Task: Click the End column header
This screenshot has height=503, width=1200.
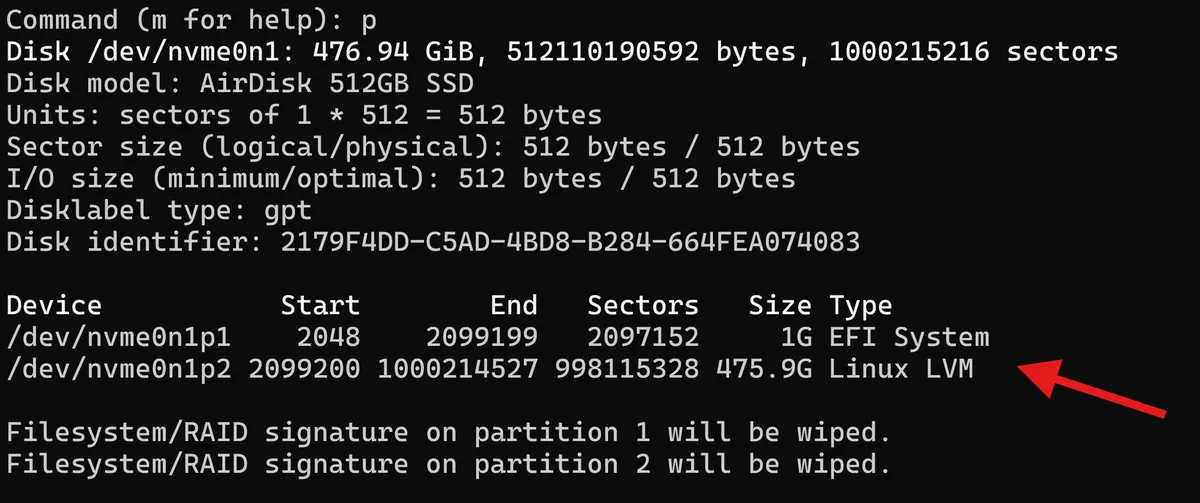Action: coord(514,306)
